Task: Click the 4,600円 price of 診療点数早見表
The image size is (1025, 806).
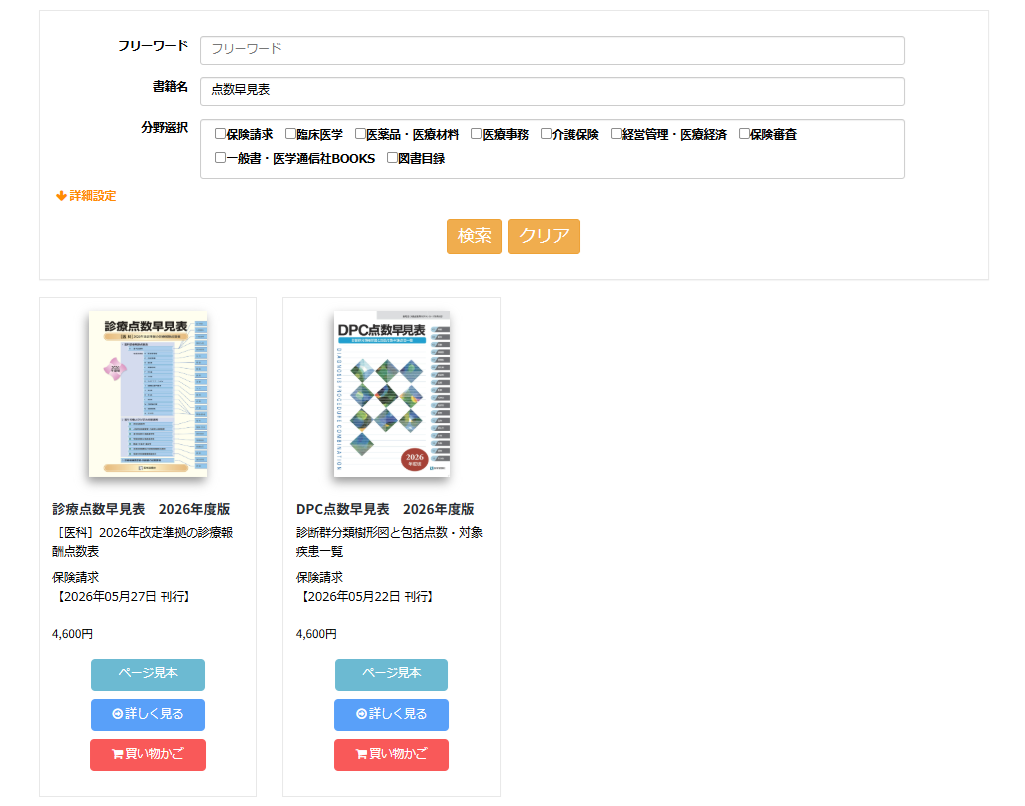Action: 73,634
